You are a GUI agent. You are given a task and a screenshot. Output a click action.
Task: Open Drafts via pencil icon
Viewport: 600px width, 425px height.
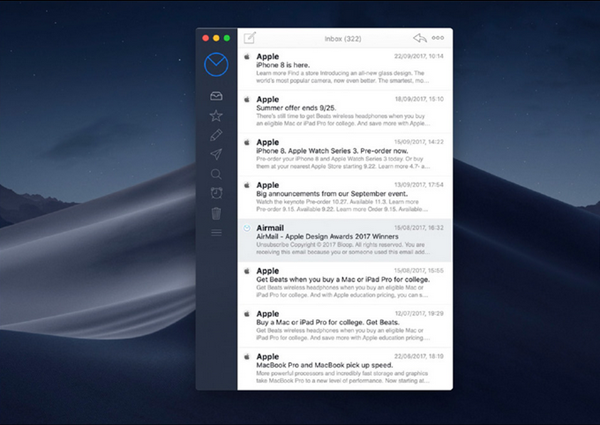coord(216,135)
